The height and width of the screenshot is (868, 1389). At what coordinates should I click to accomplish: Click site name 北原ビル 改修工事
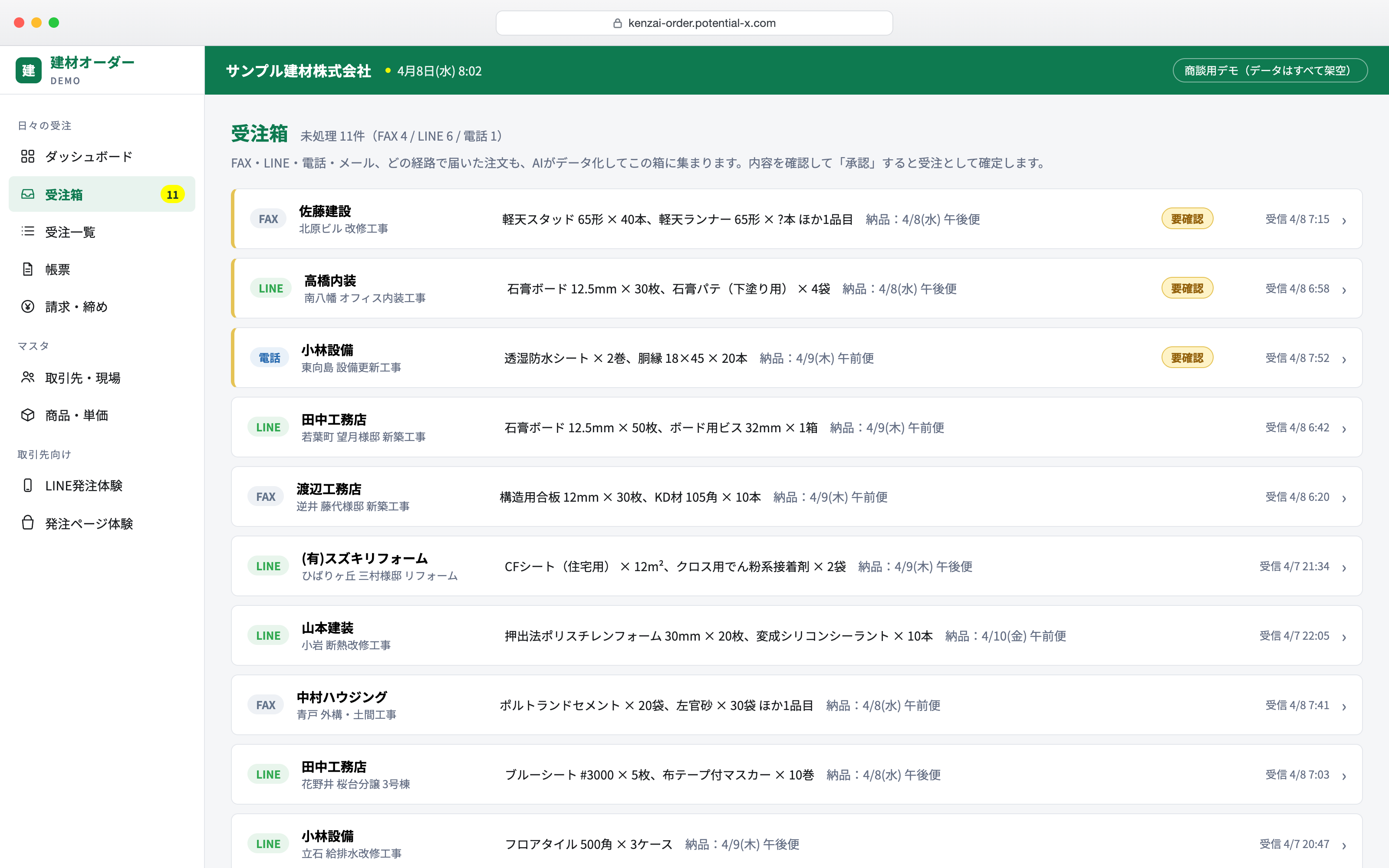click(x=343, y=228)
